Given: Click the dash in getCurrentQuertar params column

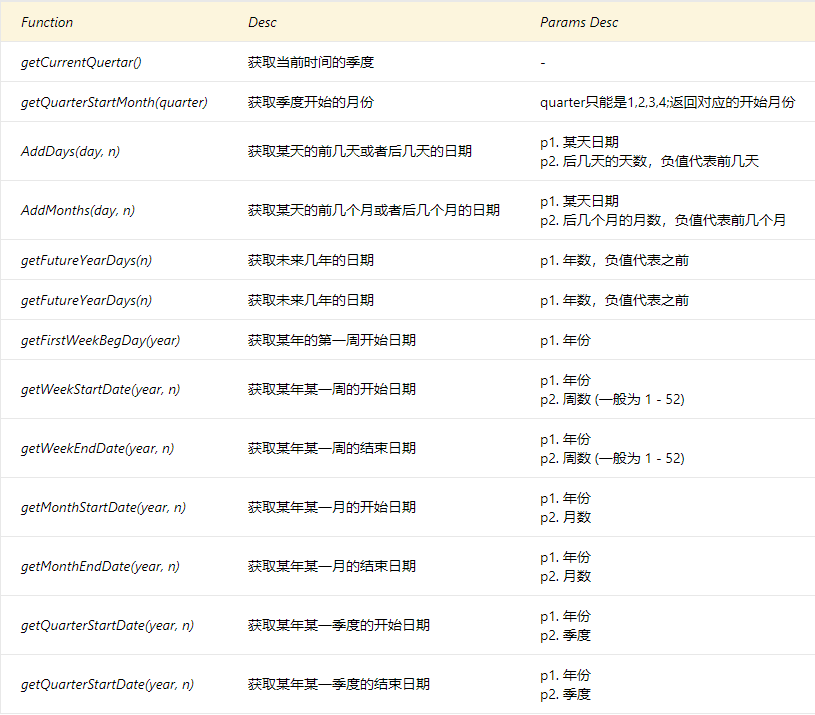Looking at the screenshot, I should (x=543, y=61).
